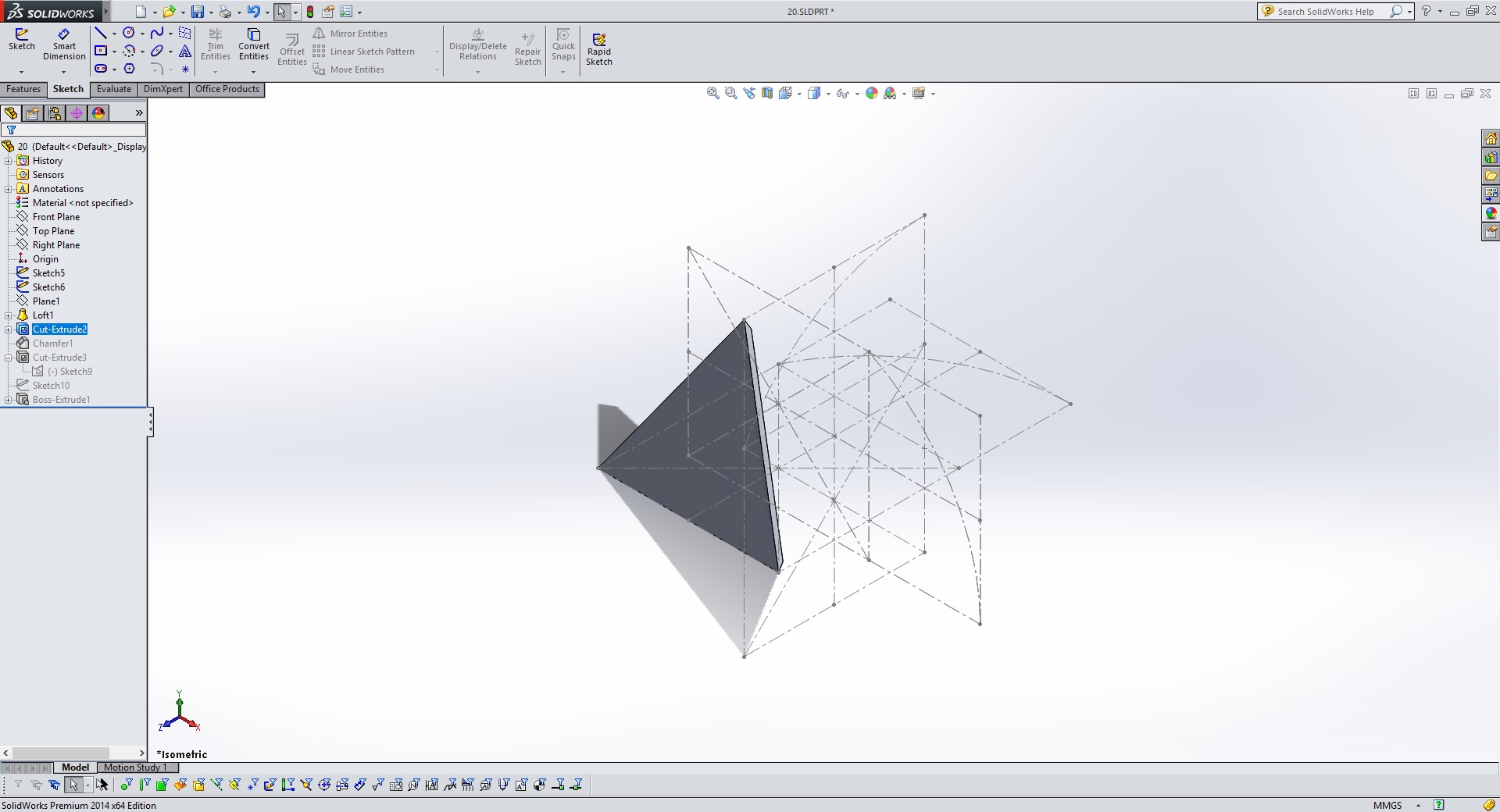This screenshot has width=1500, height=812.
Task: Click the Rebuild traffic light icon
Action: point(310,12)
